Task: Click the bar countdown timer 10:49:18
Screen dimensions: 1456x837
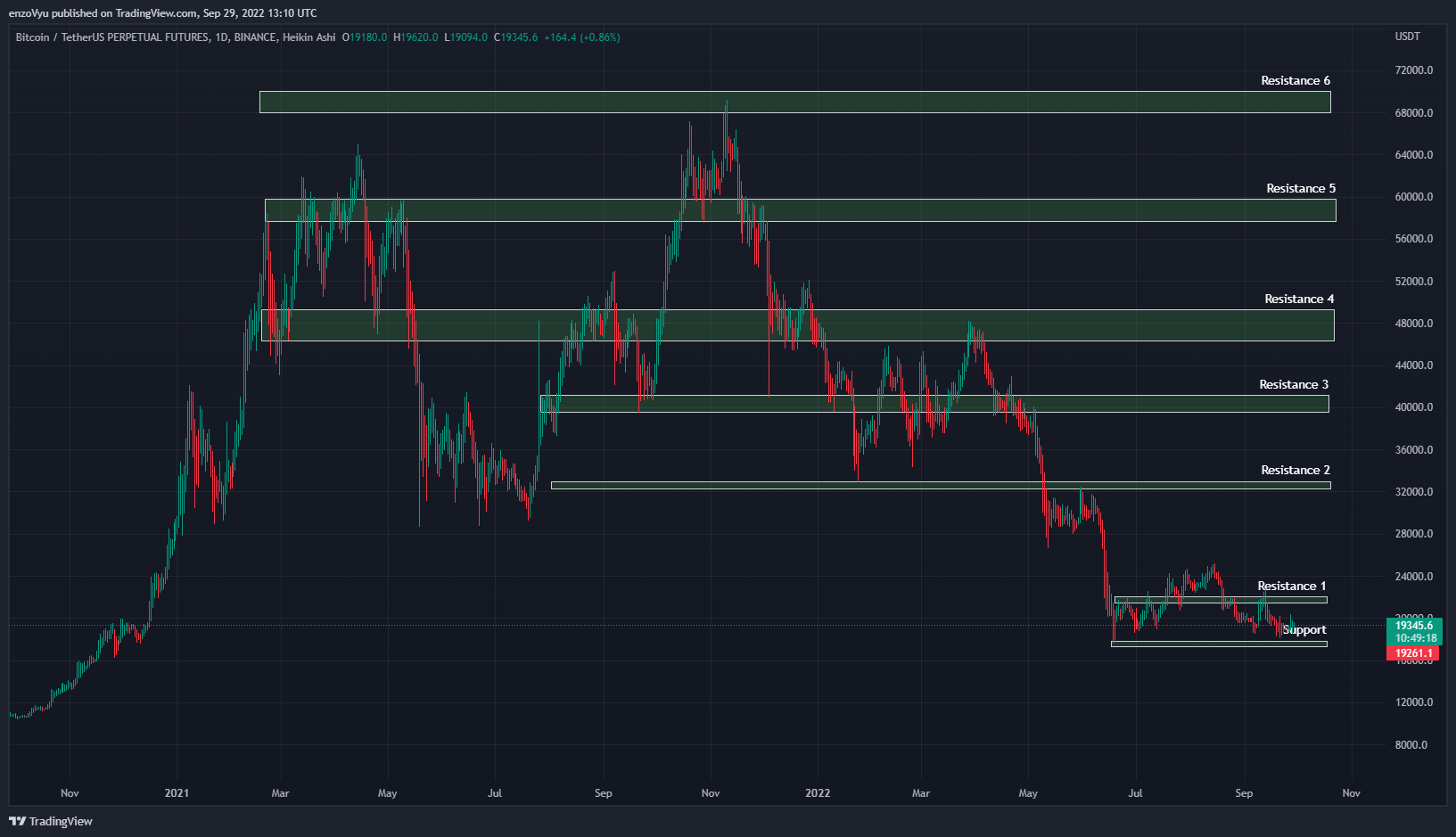Action: (x=1414, y=638)
